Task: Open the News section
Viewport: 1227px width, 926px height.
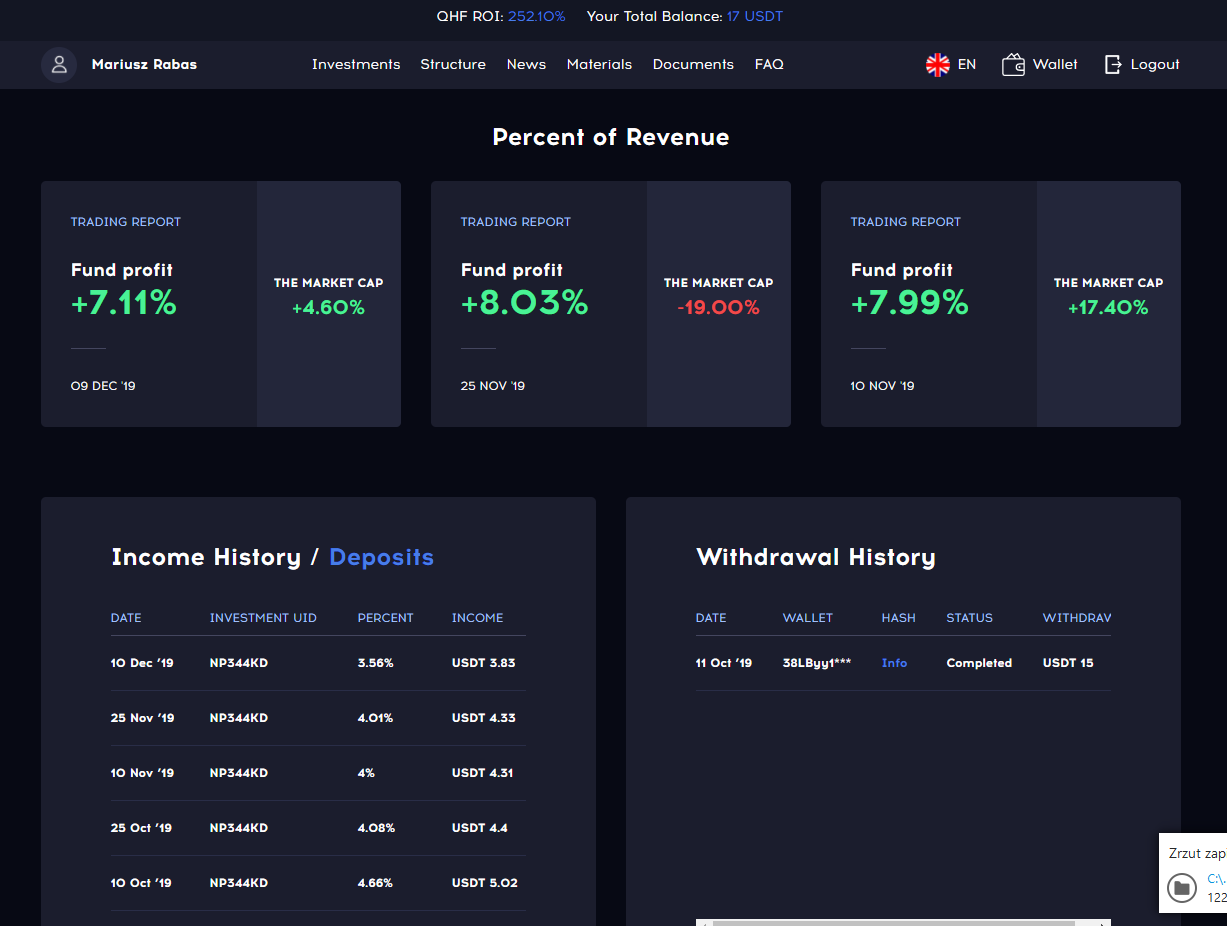Action: [x=526, y=65]
